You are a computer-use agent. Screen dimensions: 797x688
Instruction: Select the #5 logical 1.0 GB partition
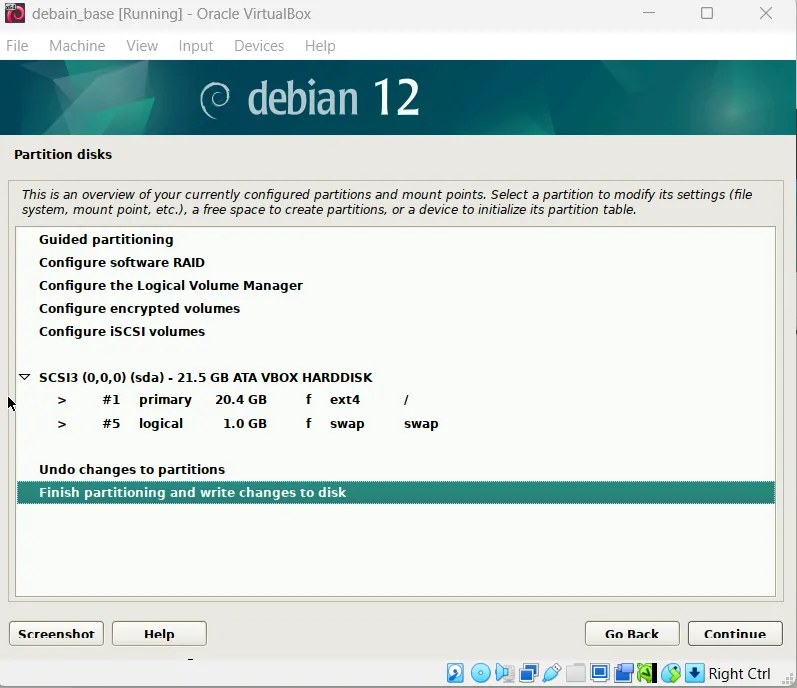pos(395,424)
